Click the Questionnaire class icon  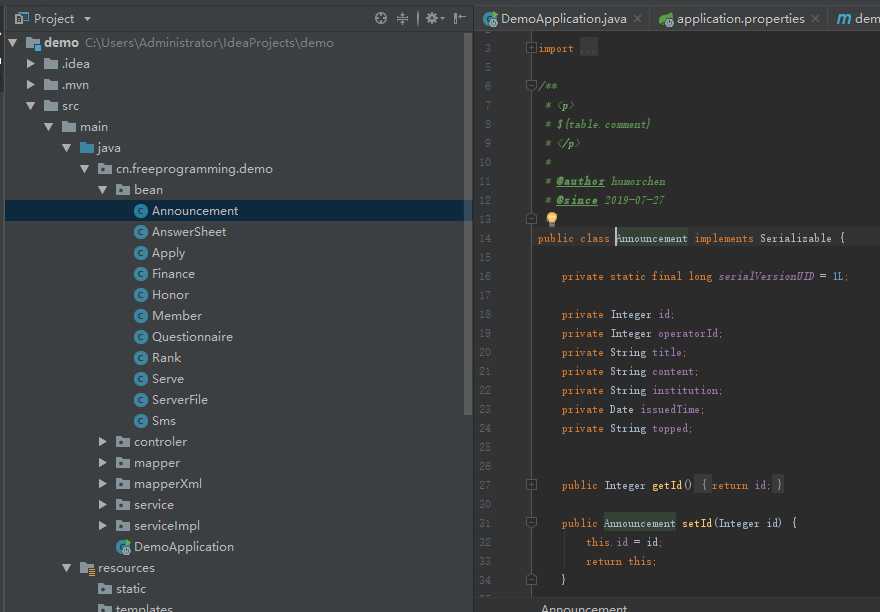tap(141, 337)
